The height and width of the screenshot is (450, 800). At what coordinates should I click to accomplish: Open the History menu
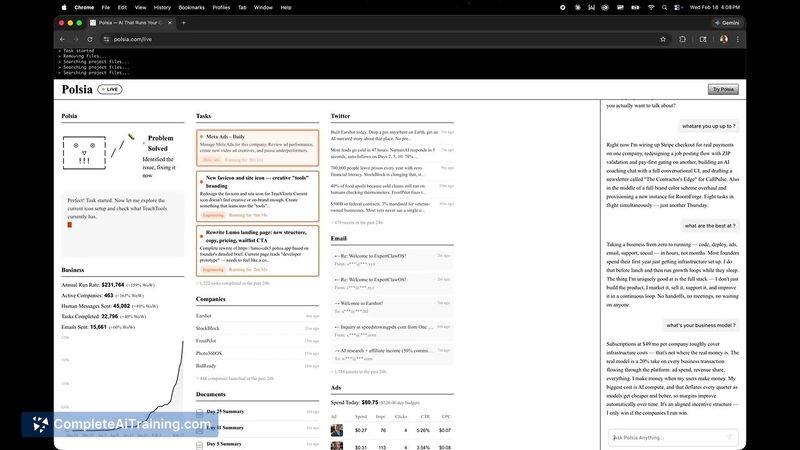pos(162,8)
